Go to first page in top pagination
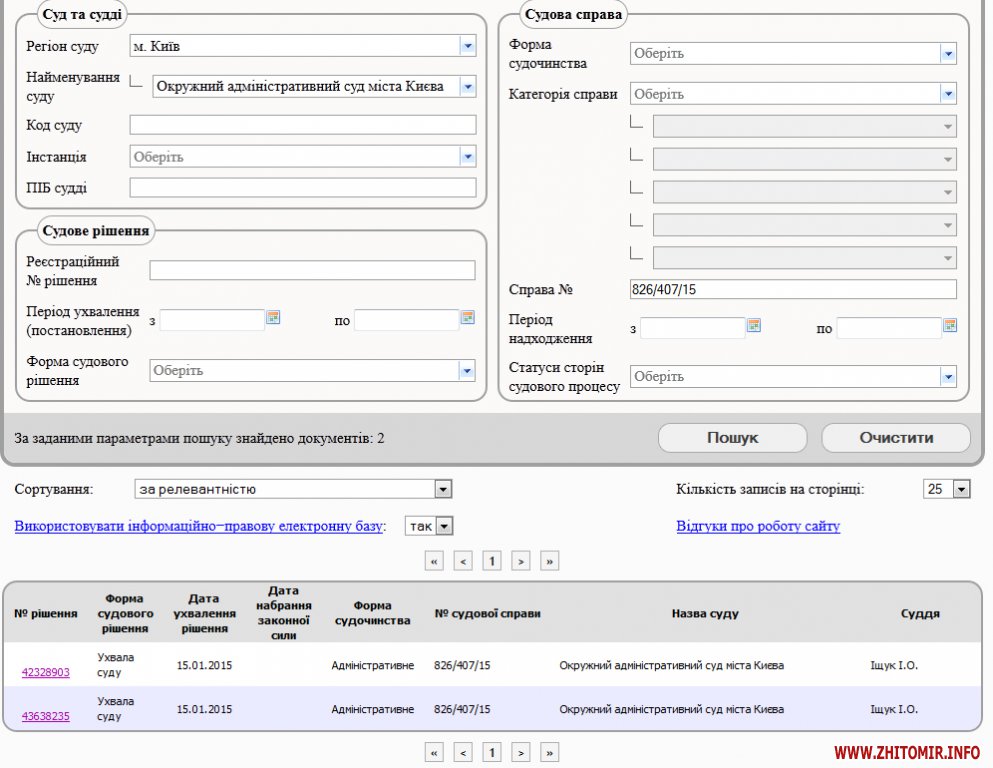 tap(434, 561)
